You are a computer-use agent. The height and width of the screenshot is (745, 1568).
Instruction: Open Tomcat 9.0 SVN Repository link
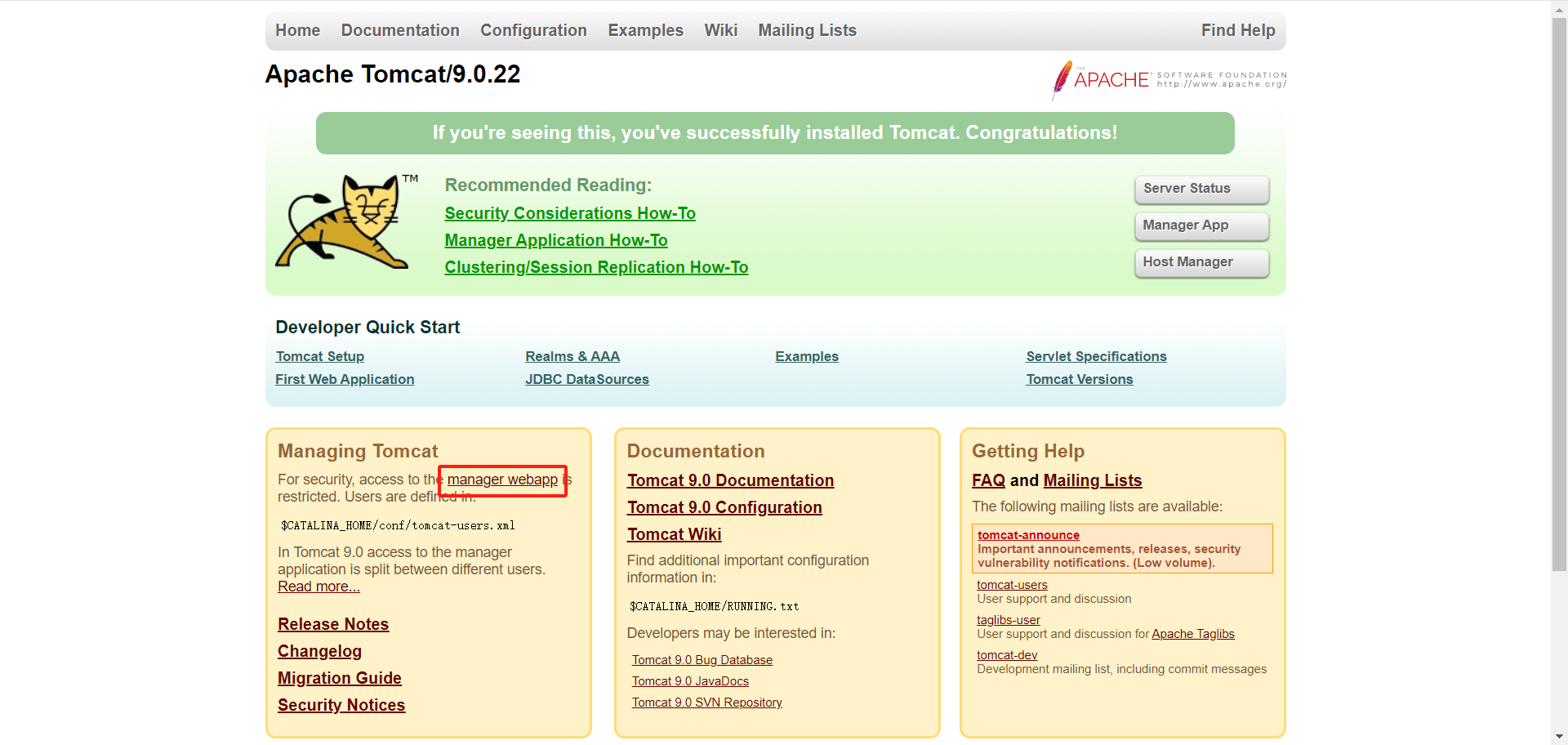[706, 703]
